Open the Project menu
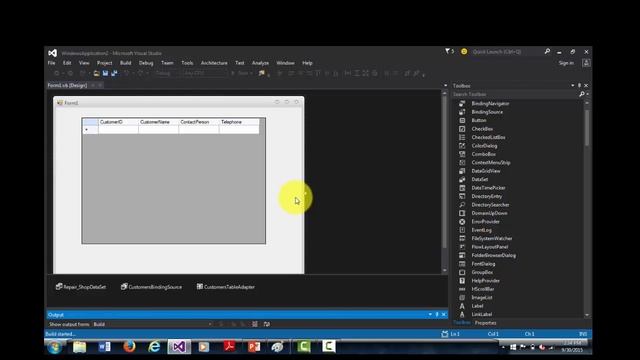The image size is (640, 360). (104, 63)
